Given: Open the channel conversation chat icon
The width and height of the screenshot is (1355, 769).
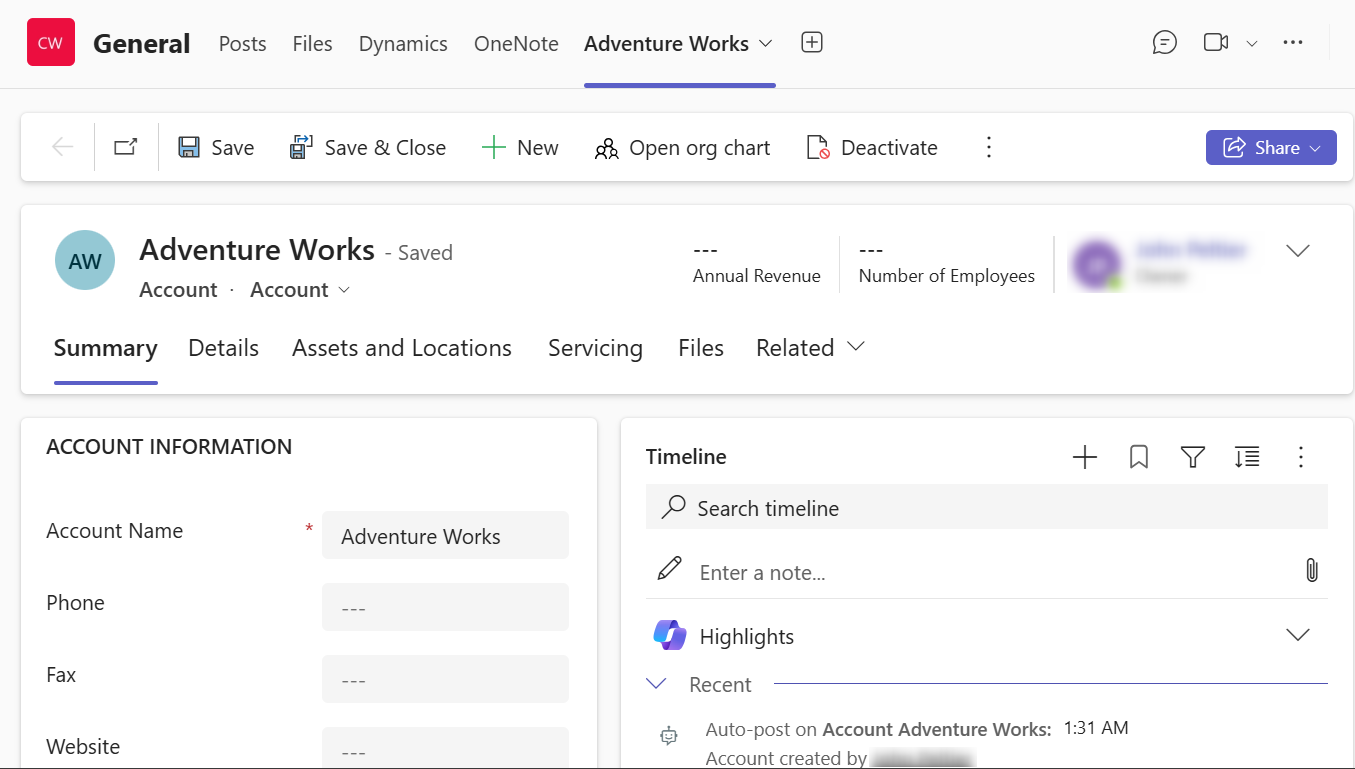Looking at the screenshot, I should (x=1164, y=42).
